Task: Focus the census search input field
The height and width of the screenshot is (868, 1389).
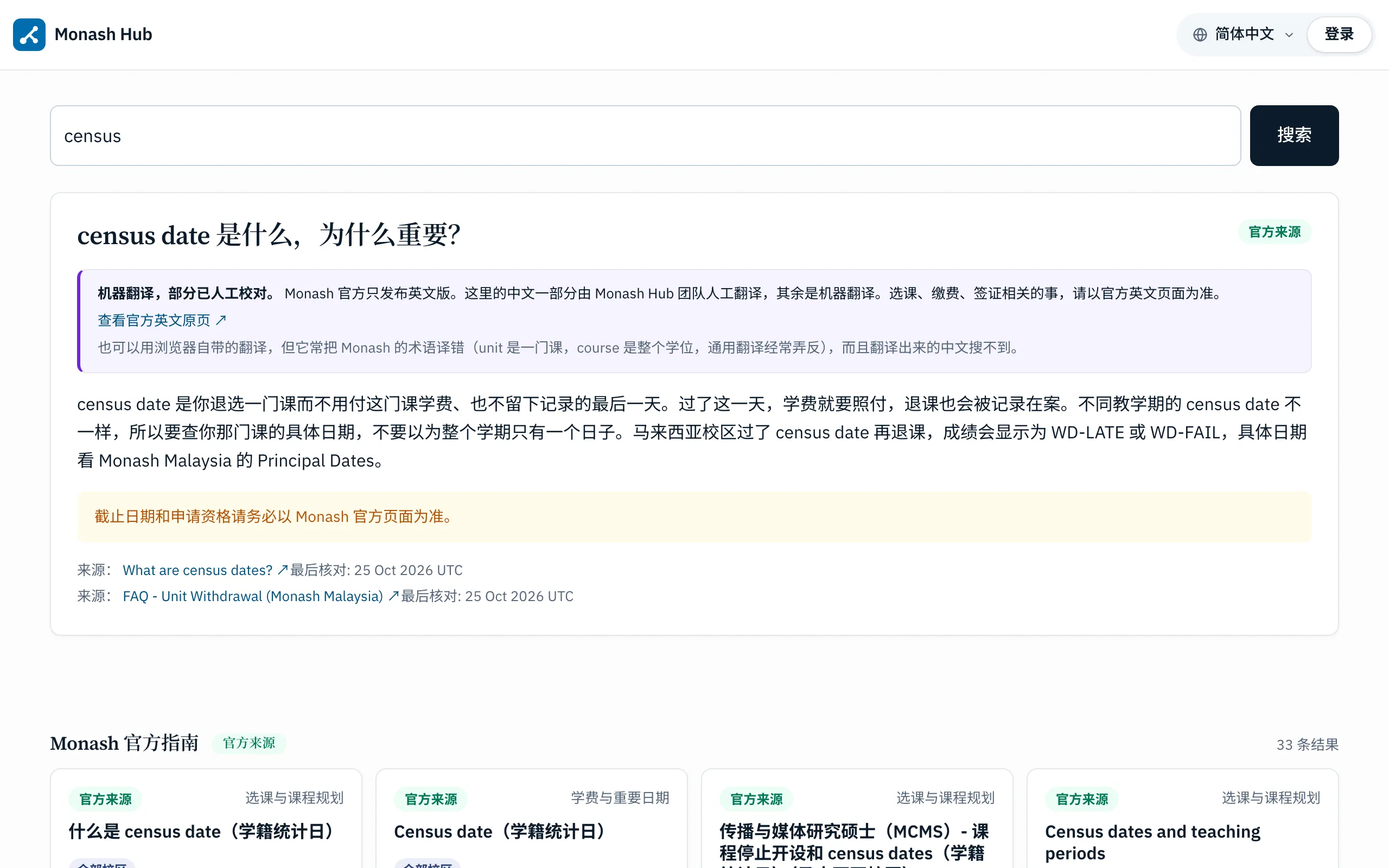Action: [x=645, y=136]
